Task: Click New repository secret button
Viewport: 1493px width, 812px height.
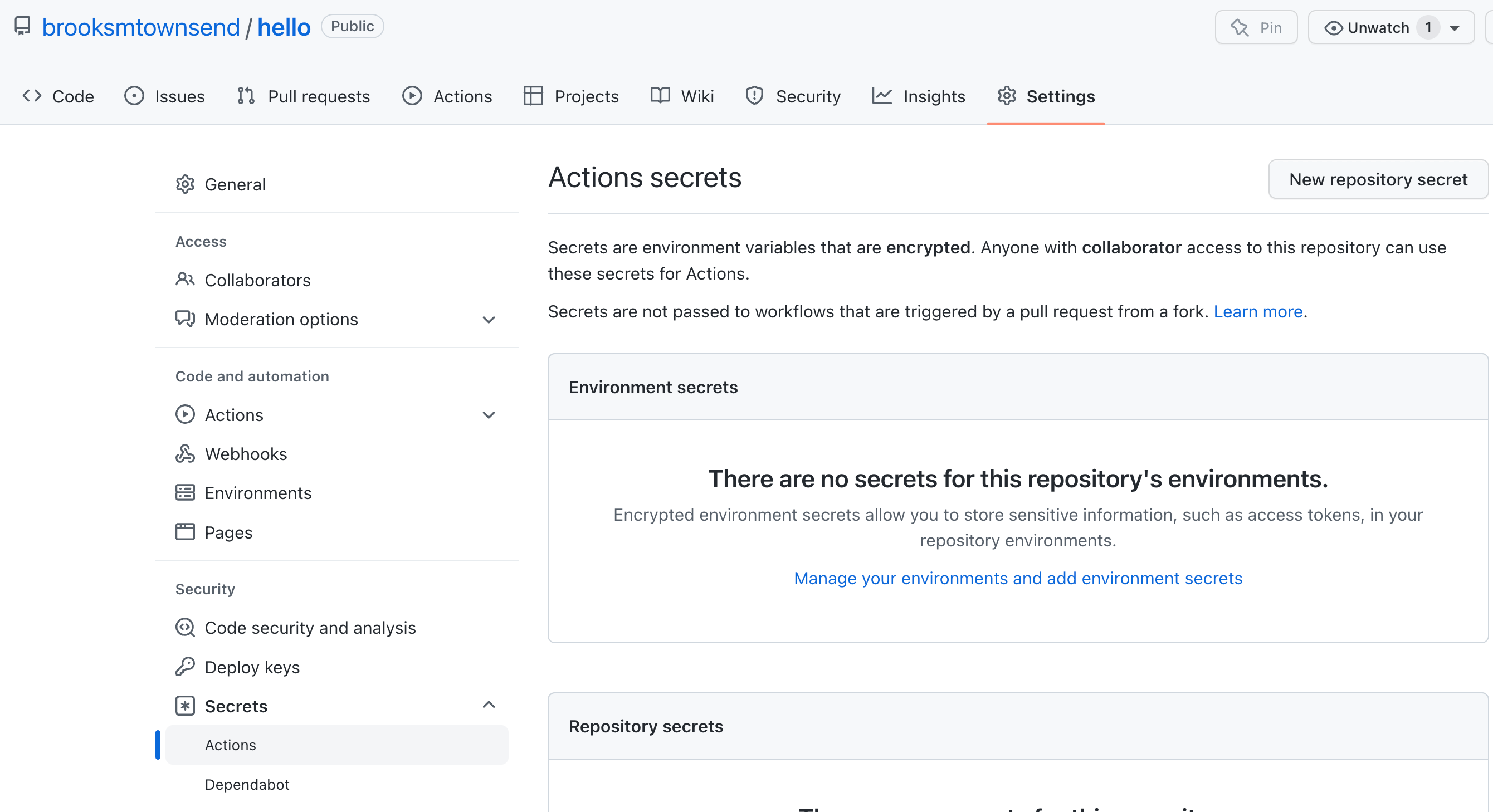Action: [1378, 179]
